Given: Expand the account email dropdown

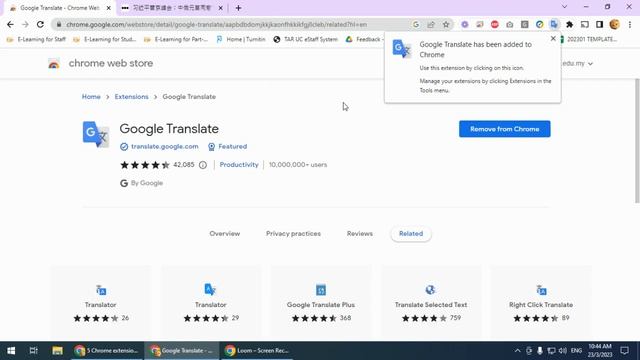Looking at the screenshot, I should [x=590, y=64].
